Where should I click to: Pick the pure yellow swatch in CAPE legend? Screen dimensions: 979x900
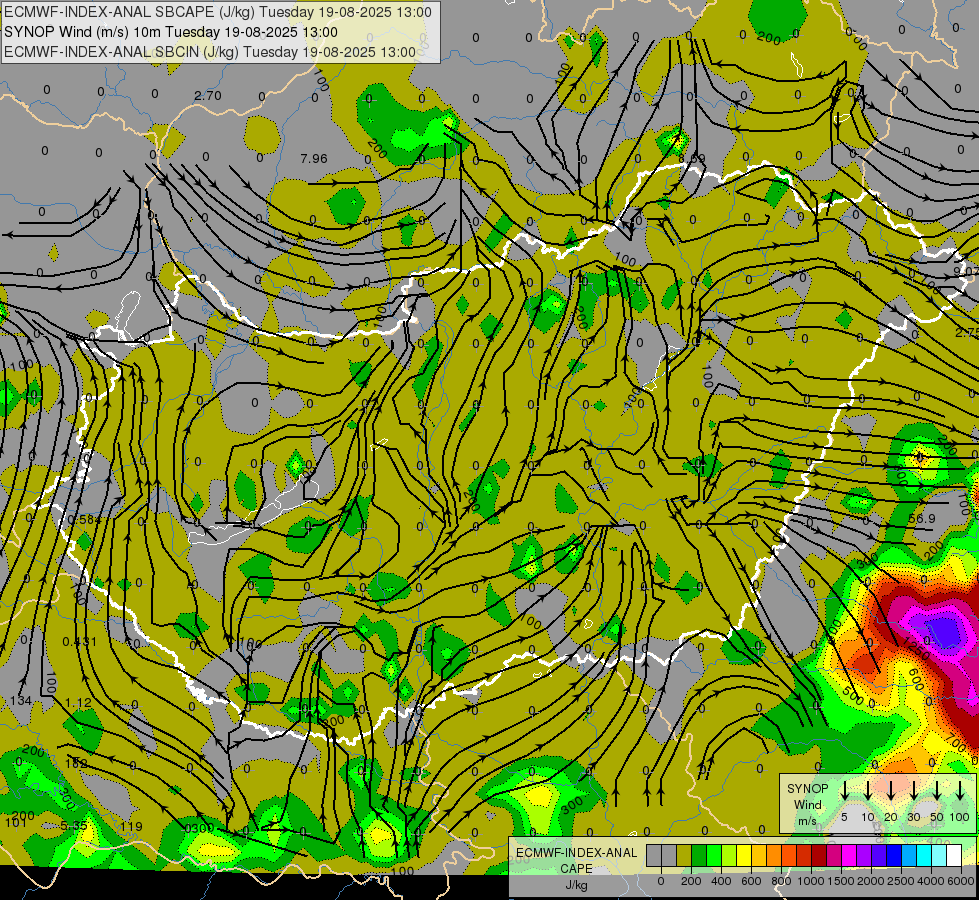pyautogui.click(x=744, y=855)
